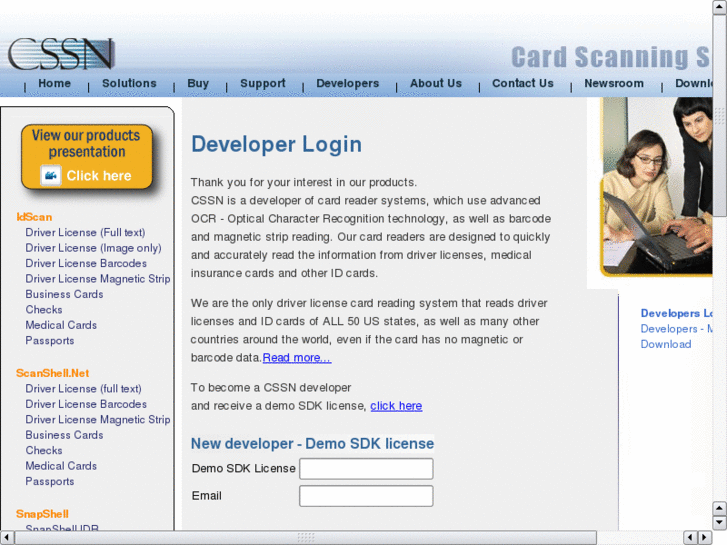
Task: Click the bold Developers Login sidebar link
Action: click(x=676, y=314)
